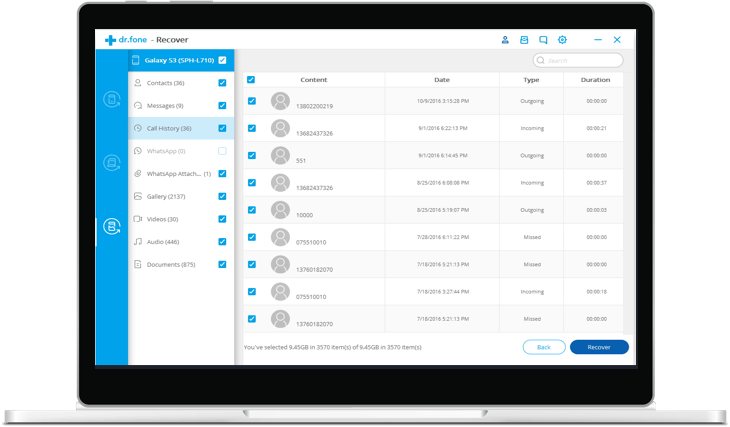The width and height of the screenshot is (730, 427).
Task: Select the duration 00:00:18 cell
Action: point(596,291)
